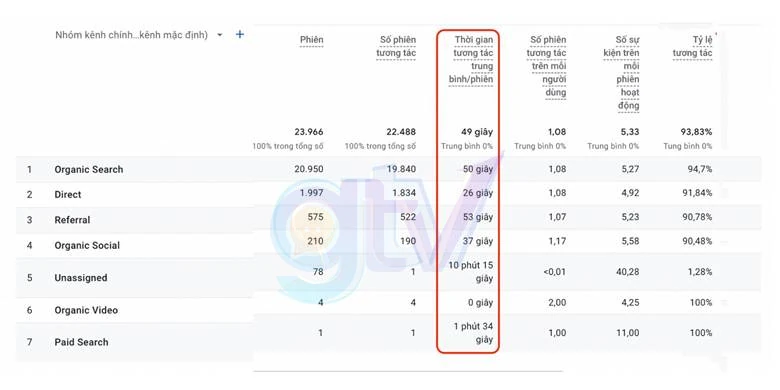Click Referral engaged sessions 522
Screen dimensions: 780x390
tap(408, 217)
